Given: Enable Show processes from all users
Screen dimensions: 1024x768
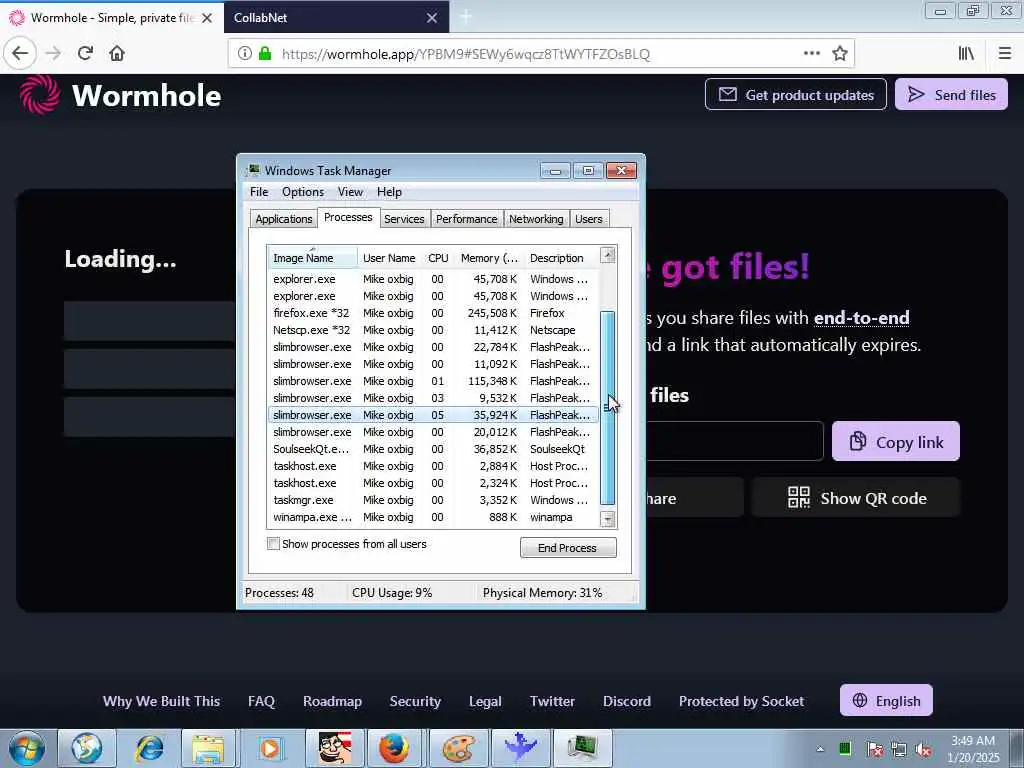Looking at the screenshot, I should 274,543.
